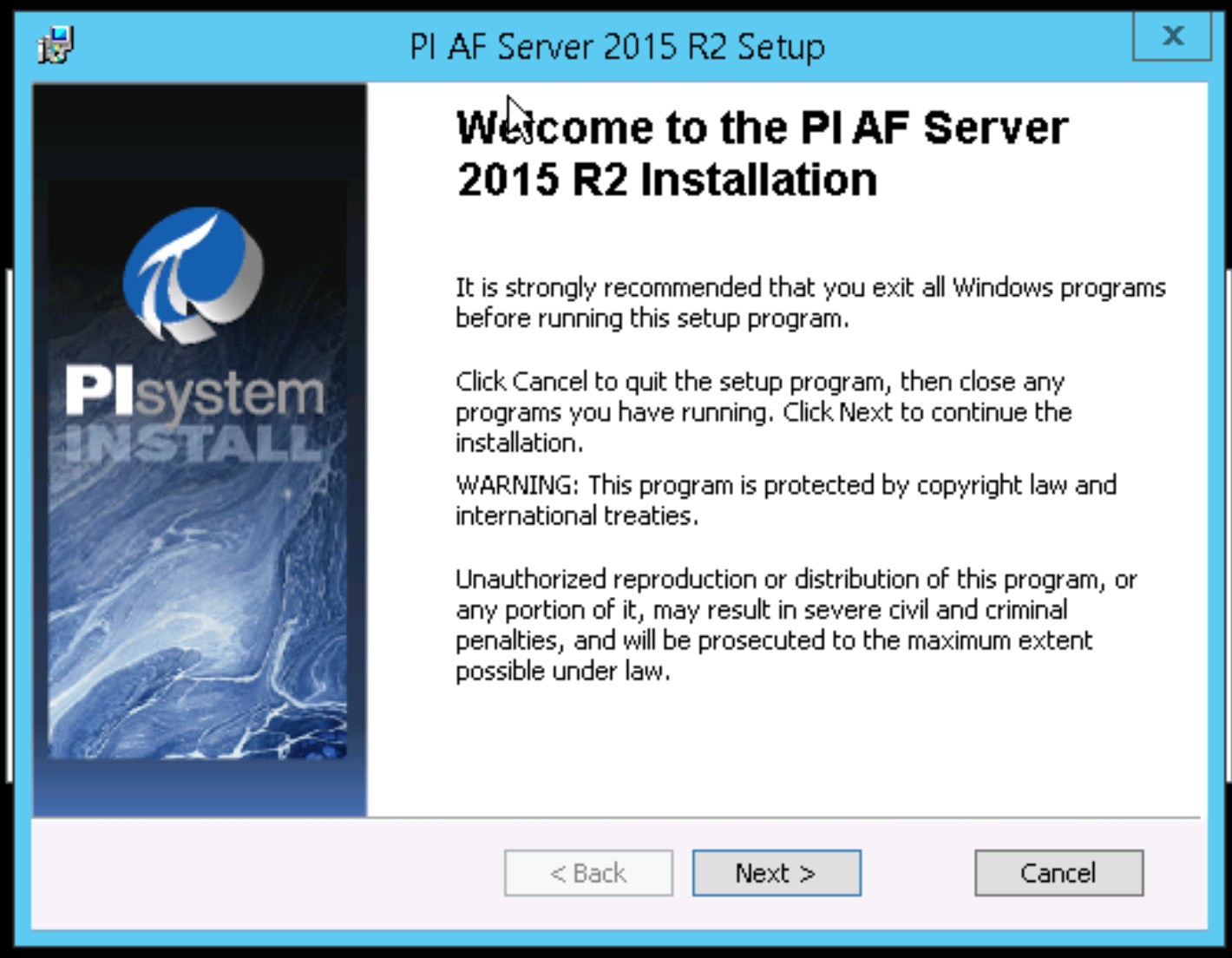Click the 'Click Cancel to quit the setup' paragraph
The height and width of the screenshot is (958, 1232).
tap(763, 412)
